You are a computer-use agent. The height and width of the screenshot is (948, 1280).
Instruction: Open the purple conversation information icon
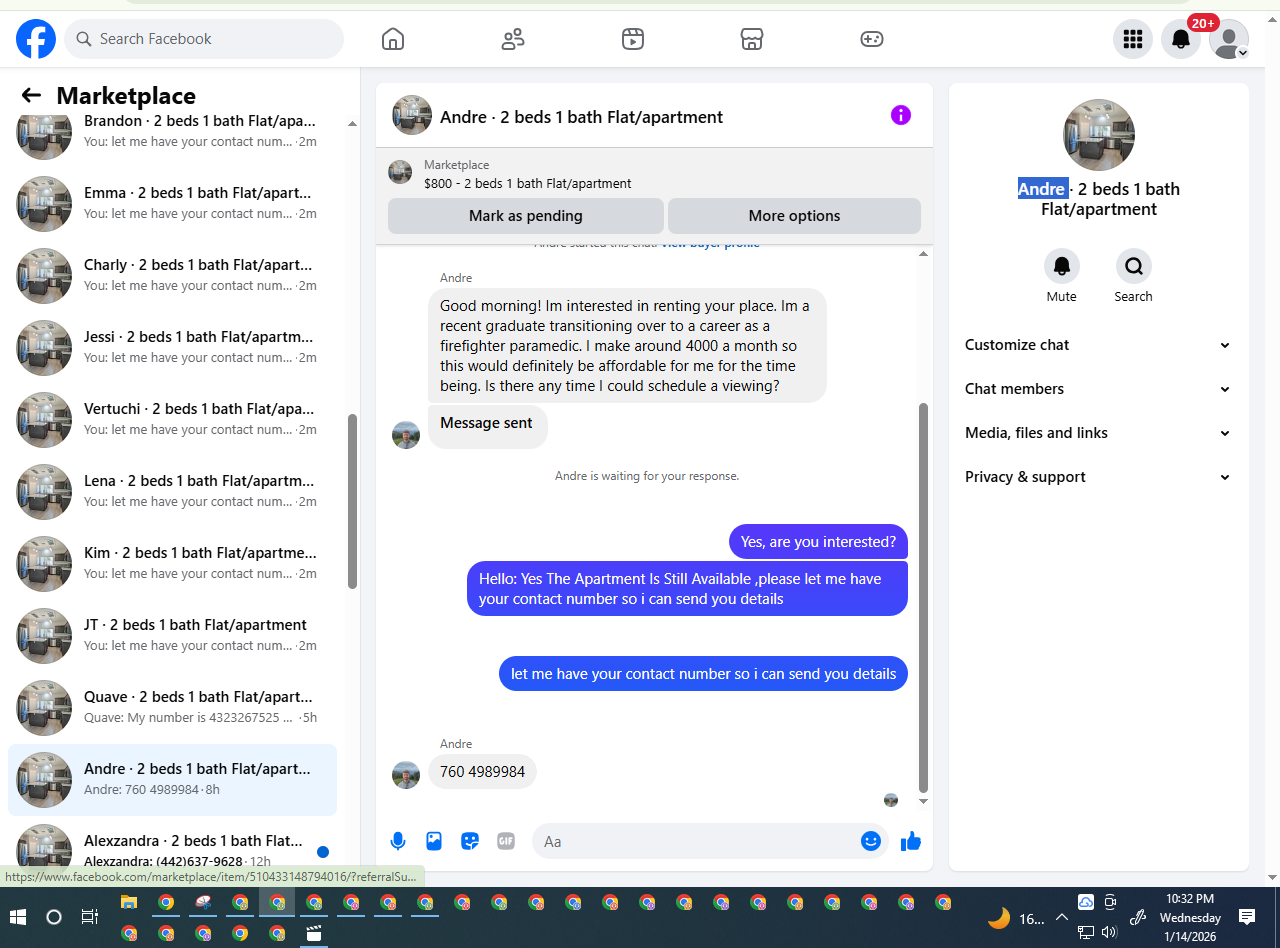tap(901, 115)
